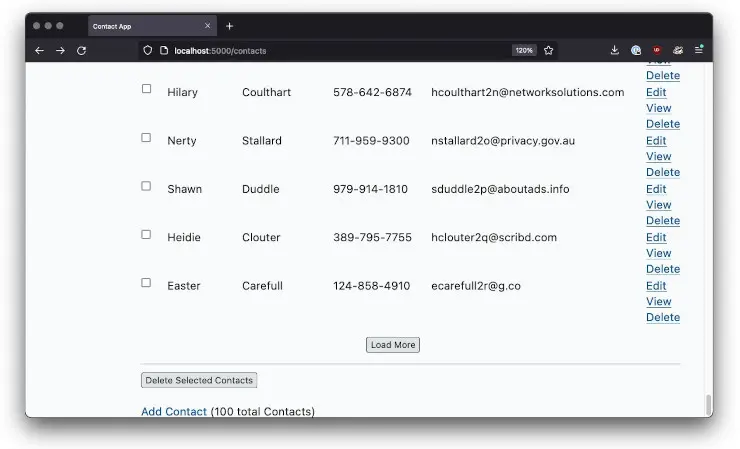This screenshot has height=449, width=740.
Task: Open the Firefox application menu icon
Action: [x=699, y=50]
